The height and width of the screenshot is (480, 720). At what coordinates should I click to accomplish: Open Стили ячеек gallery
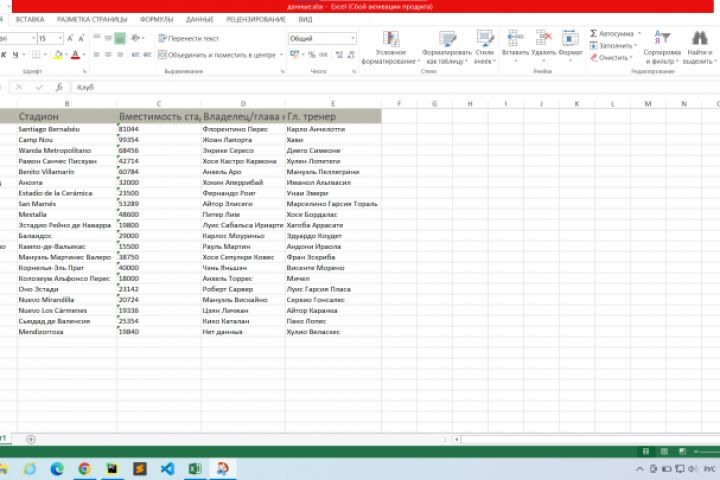point(484,47)
